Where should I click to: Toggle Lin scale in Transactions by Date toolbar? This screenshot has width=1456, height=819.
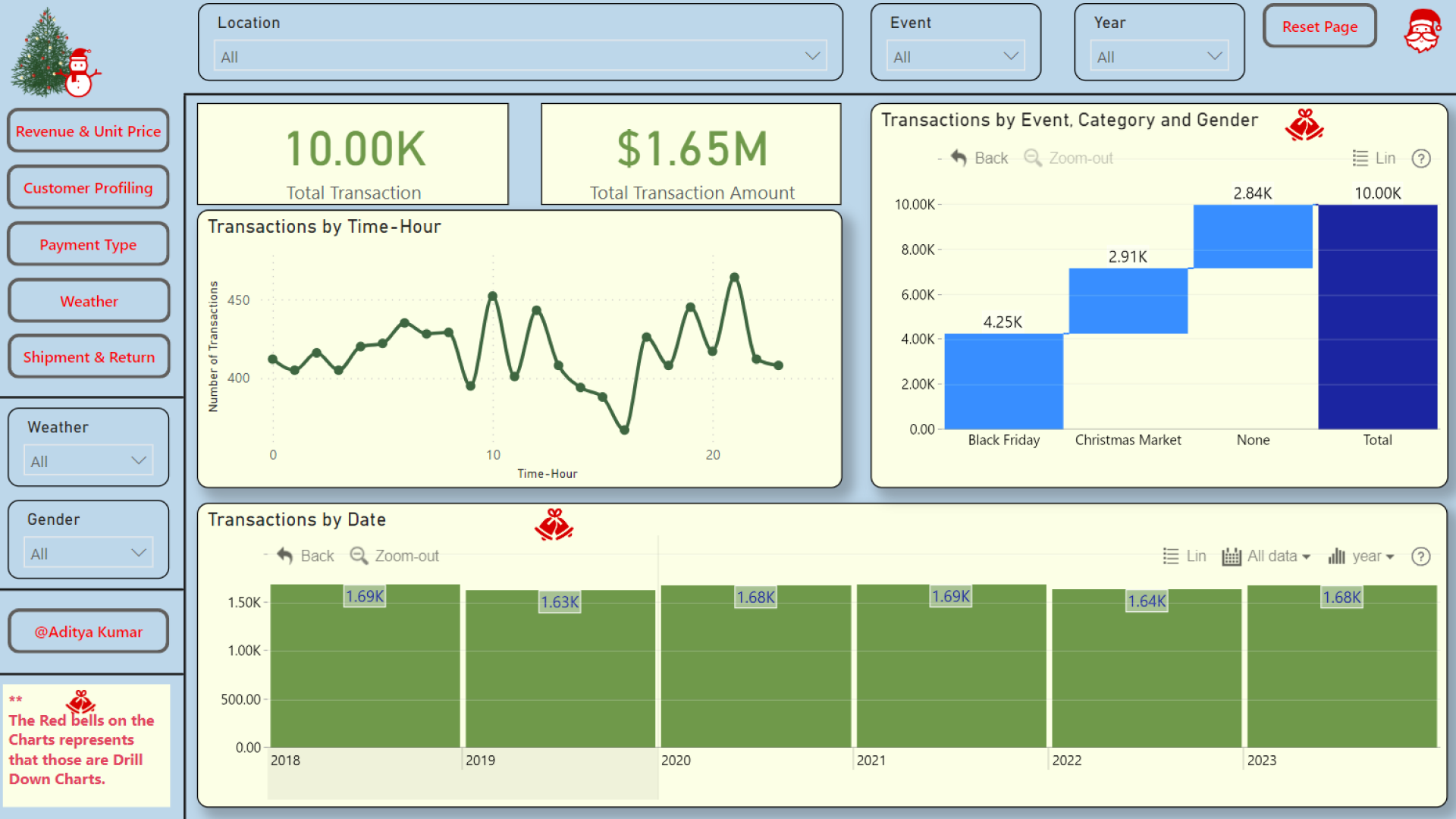tap(1185, 556)
